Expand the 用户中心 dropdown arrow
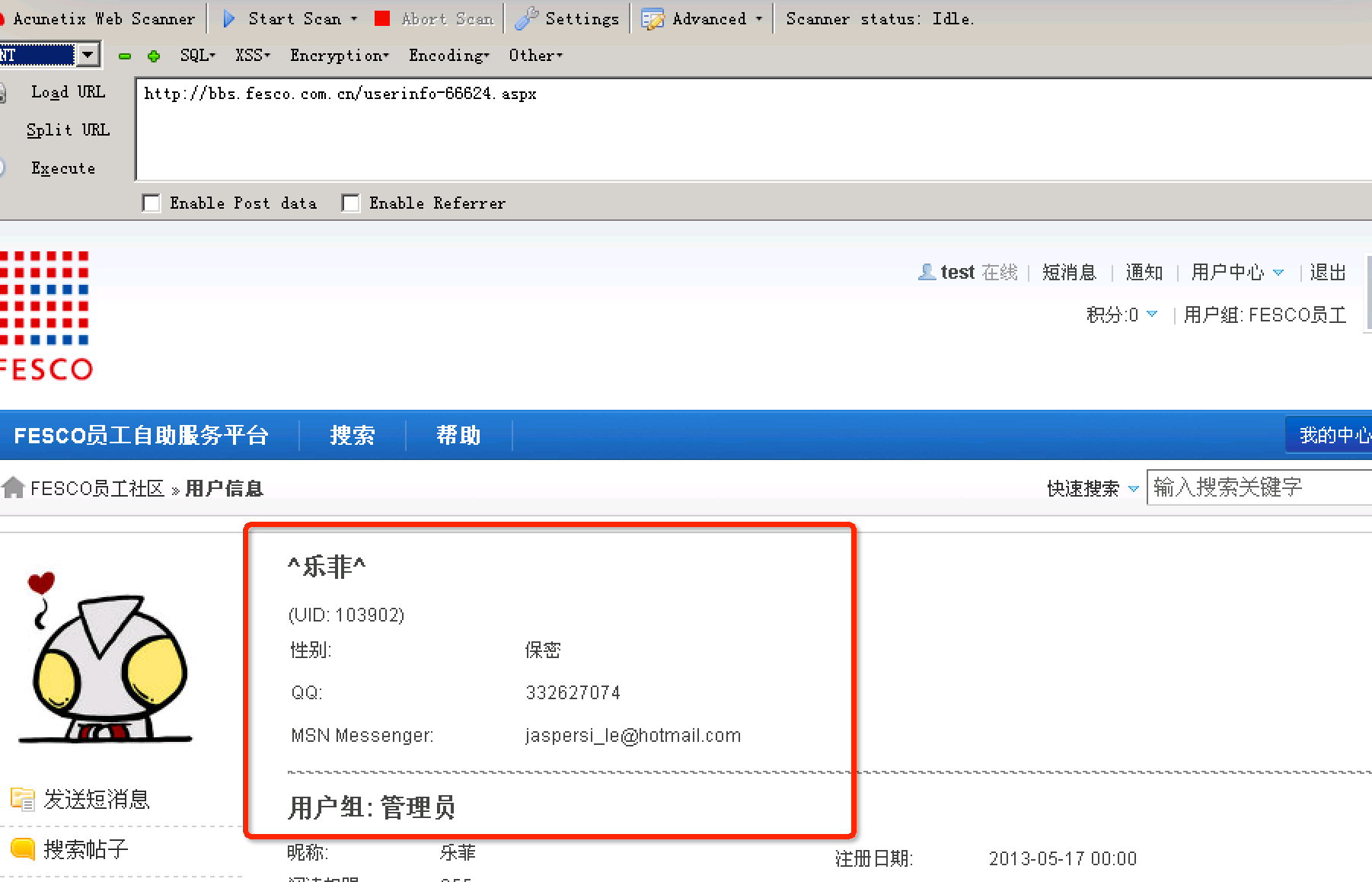1372x882 pixels. click(1278, 273)
